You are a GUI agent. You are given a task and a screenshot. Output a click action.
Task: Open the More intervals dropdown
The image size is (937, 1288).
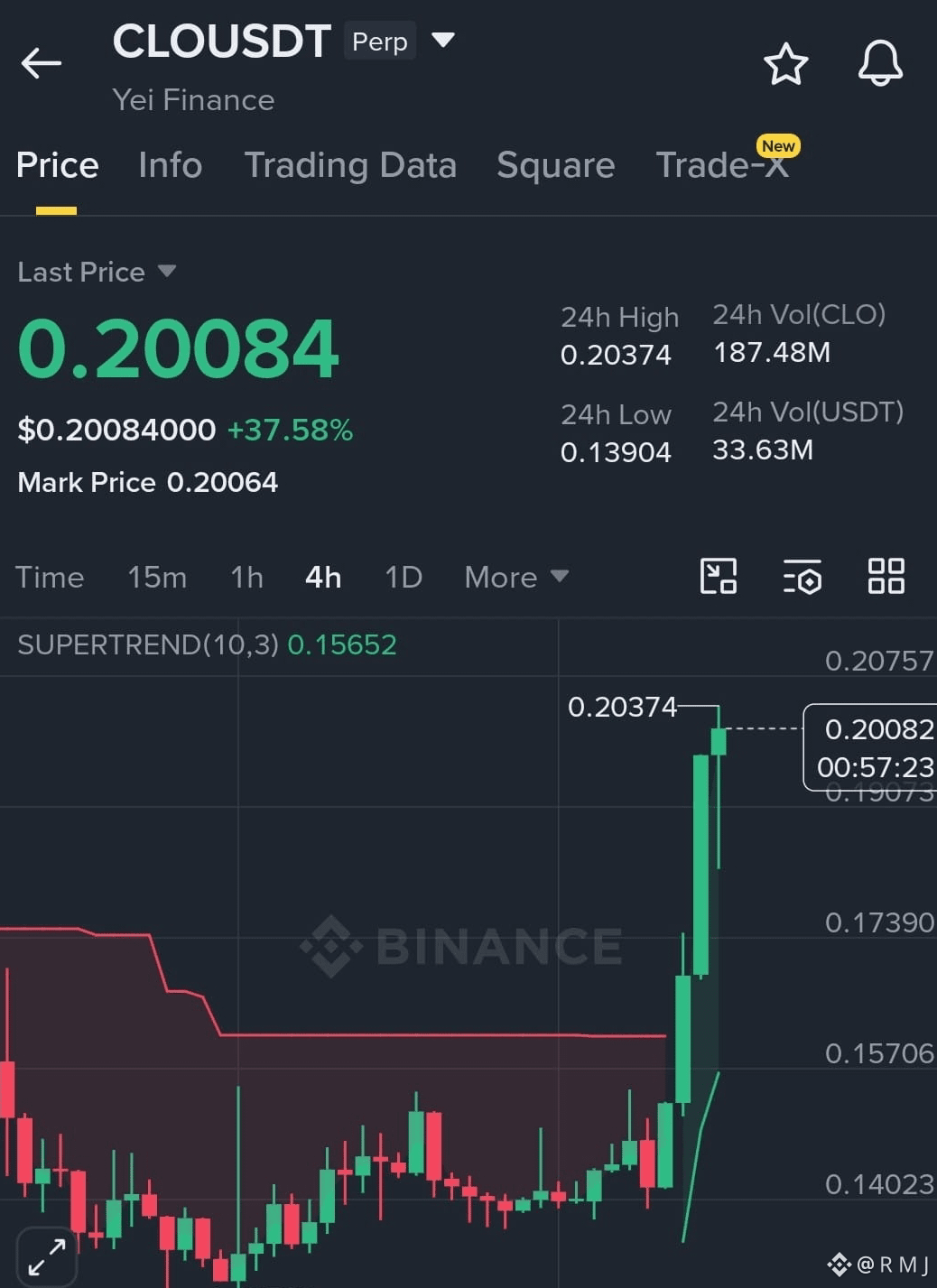[516, 577]
